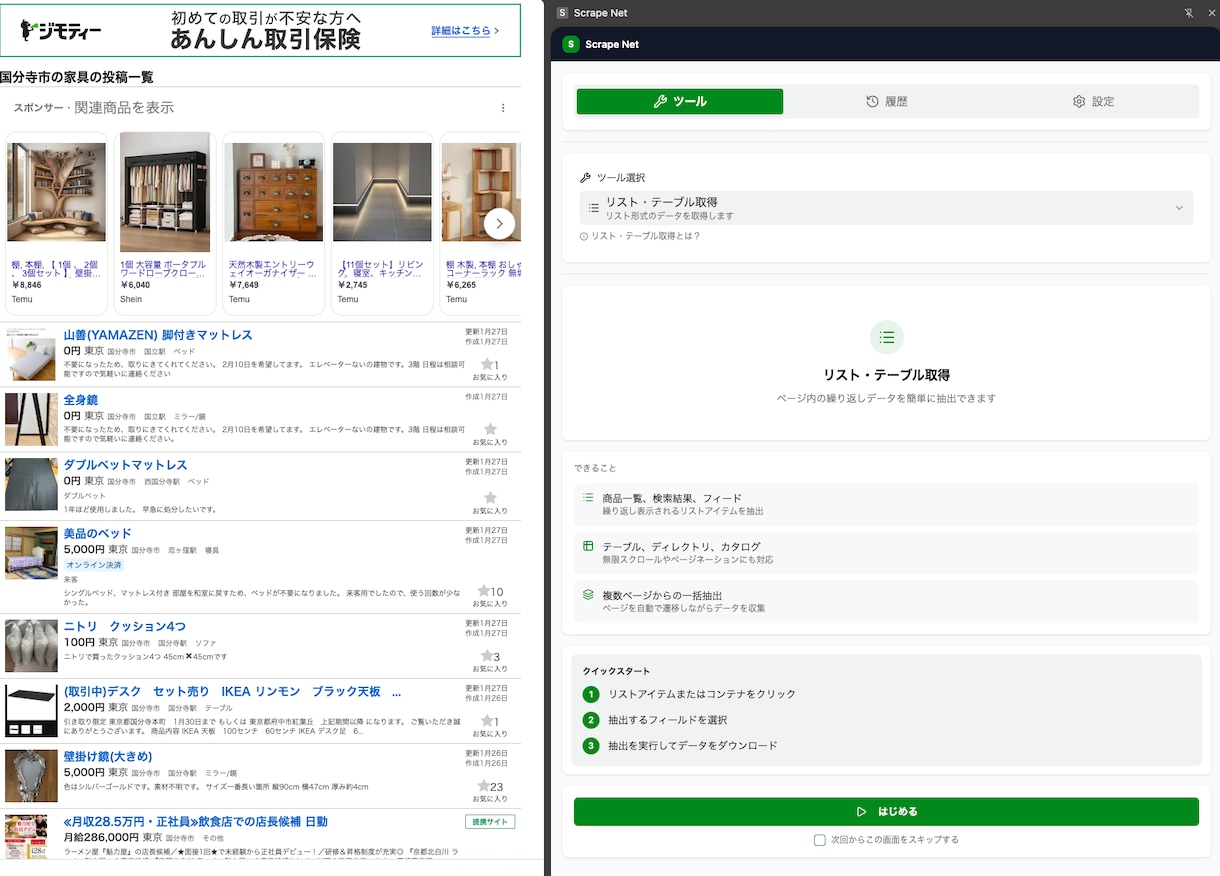This screenshot has height=876, width=1220.
Task: Click the 提携サイト badge
Action: tap(490, 822)
